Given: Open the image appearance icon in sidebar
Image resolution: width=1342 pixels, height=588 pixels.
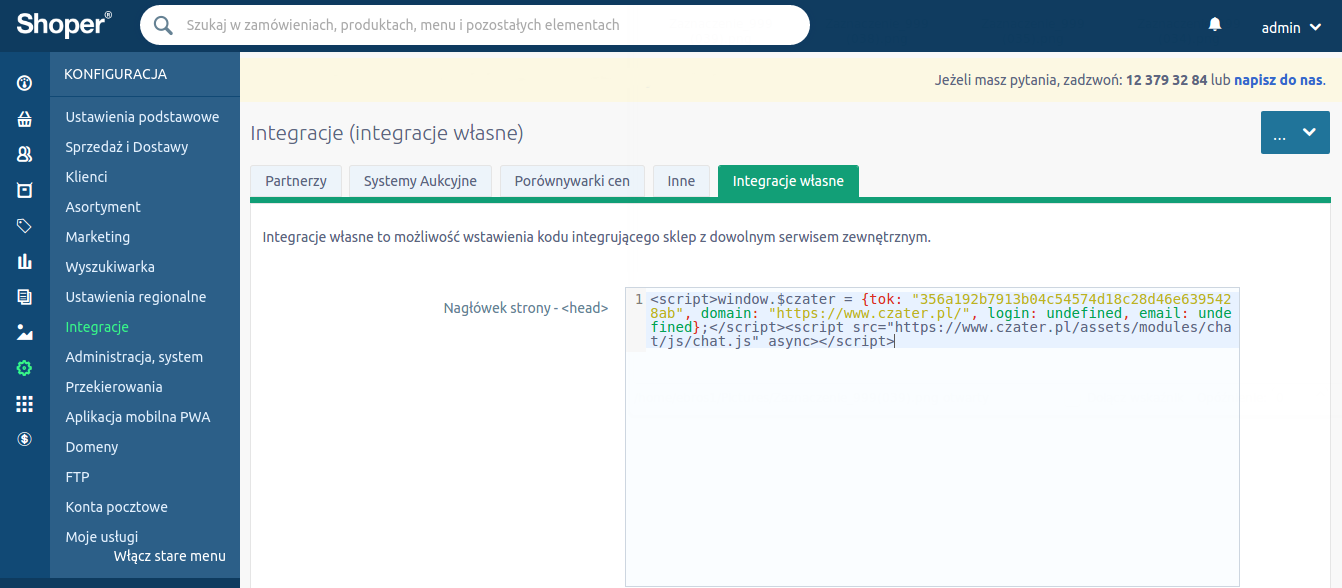Looking at the screenshot, I should point(25,332).
